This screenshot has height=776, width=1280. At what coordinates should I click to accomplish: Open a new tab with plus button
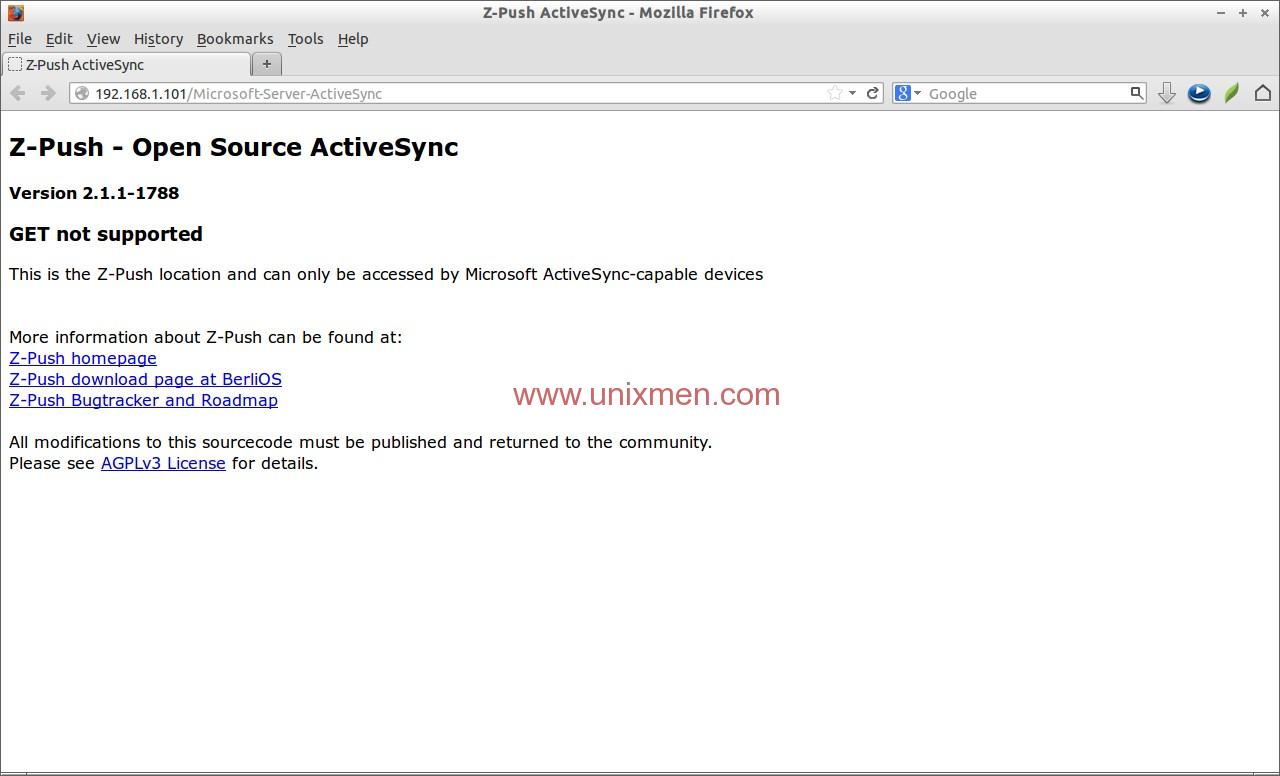[x=267, y=64]
